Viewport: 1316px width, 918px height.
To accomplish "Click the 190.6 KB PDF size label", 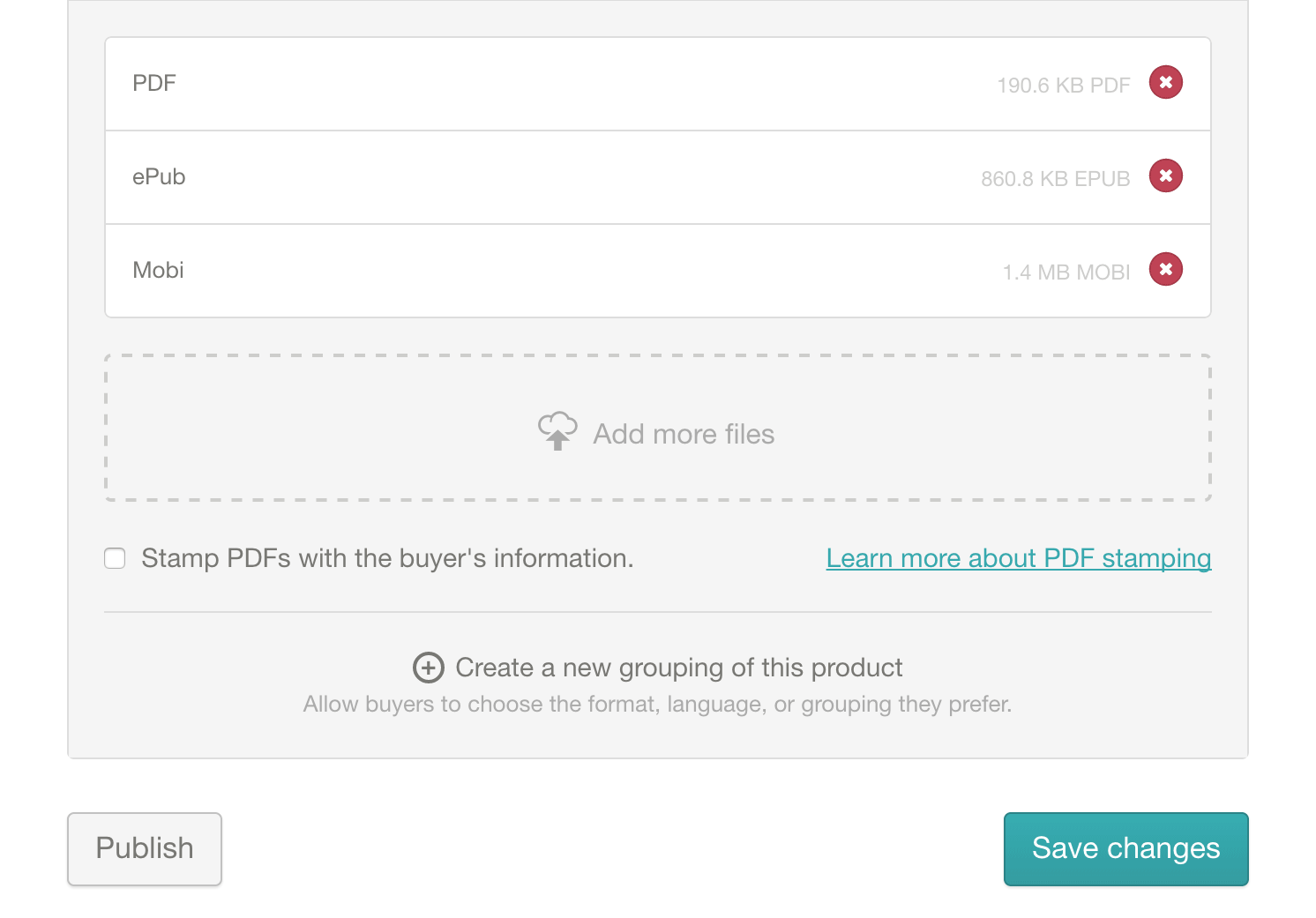I will [x=1064, y=86].
